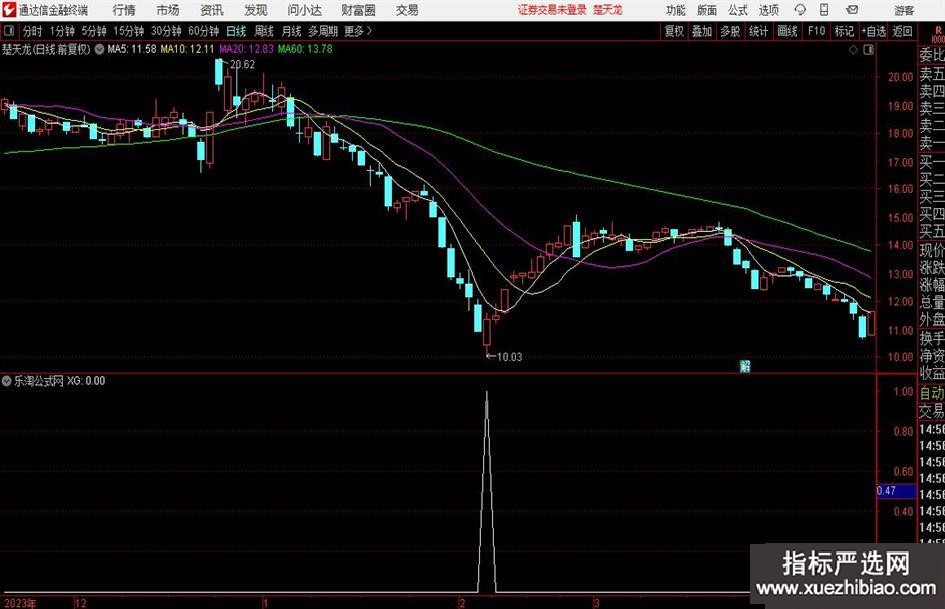The height and width of the screenshot is (609, 945).
Task: Expand 更多 period options
Action: click(358, 31)
